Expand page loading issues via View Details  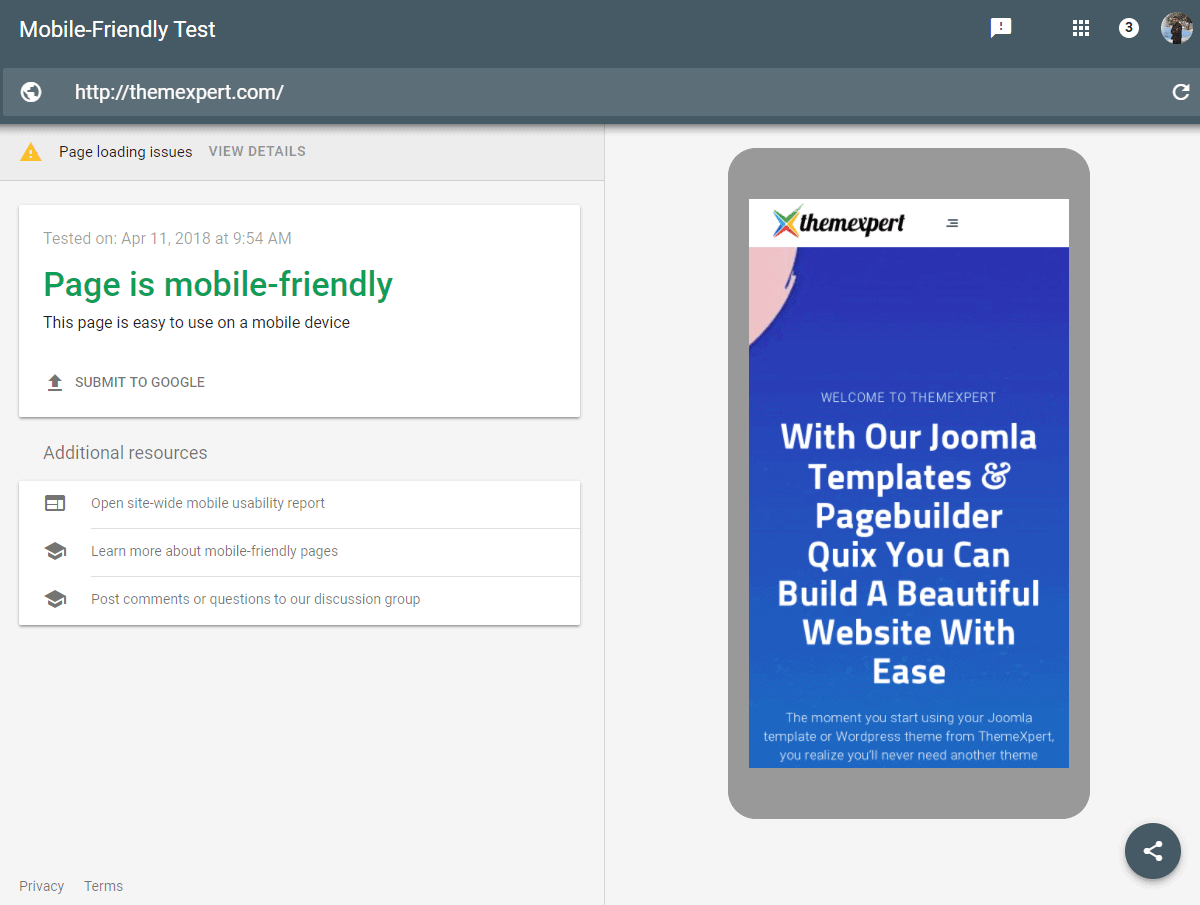pyautogui.click(x=257, y=152)
